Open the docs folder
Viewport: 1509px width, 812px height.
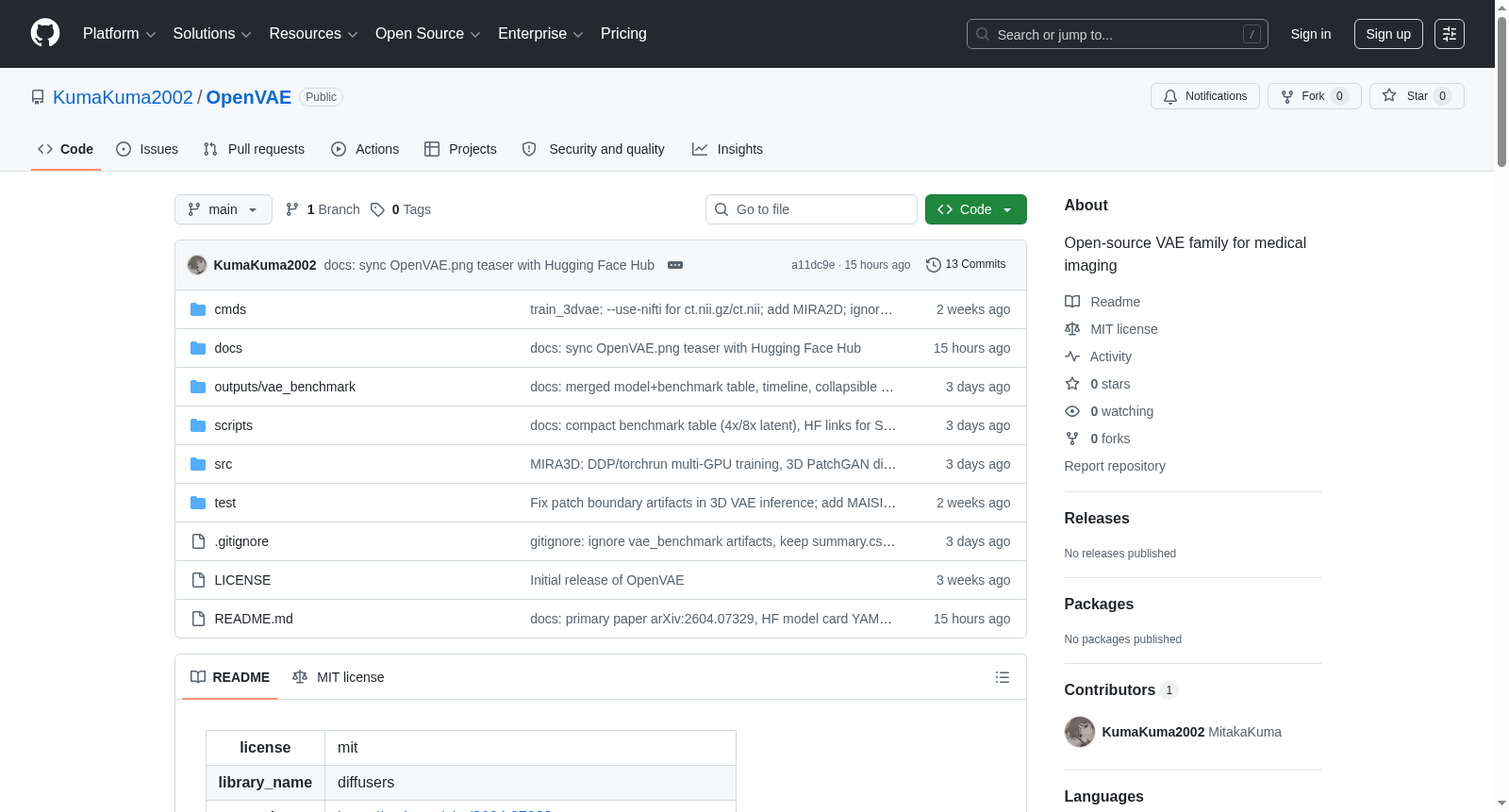click(228, 348)
